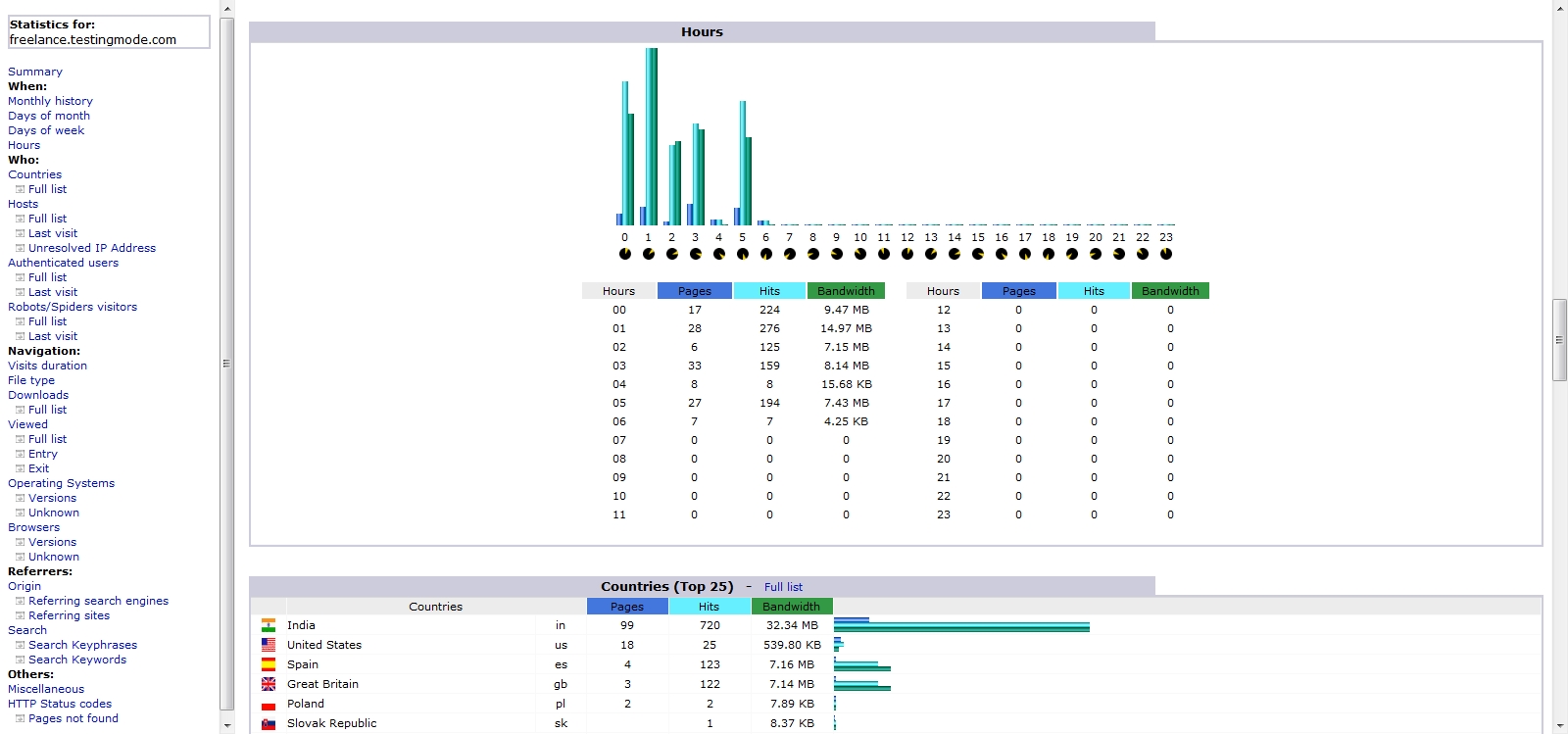1568x734 pixels.
Task: Select the 14.97 MB bandwidth cell
Action: pyautogui.click(x=846, y=328)
